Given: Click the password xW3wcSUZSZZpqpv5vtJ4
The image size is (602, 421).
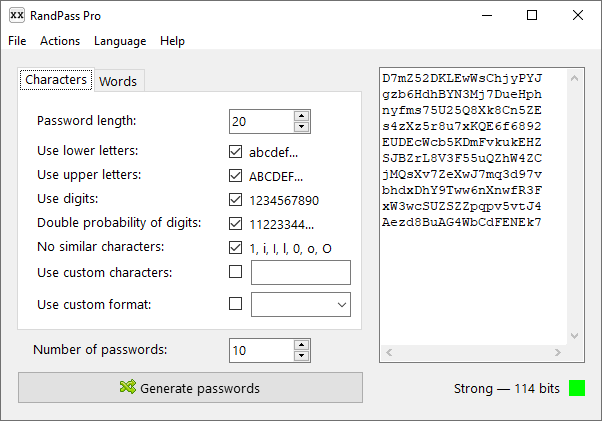Looking at the screenshot, I should click(x=462, y=206).
